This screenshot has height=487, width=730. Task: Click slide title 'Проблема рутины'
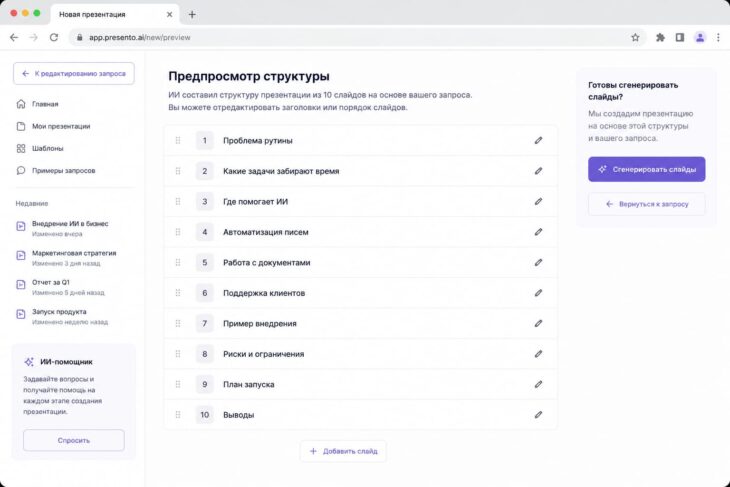point(257,141)
